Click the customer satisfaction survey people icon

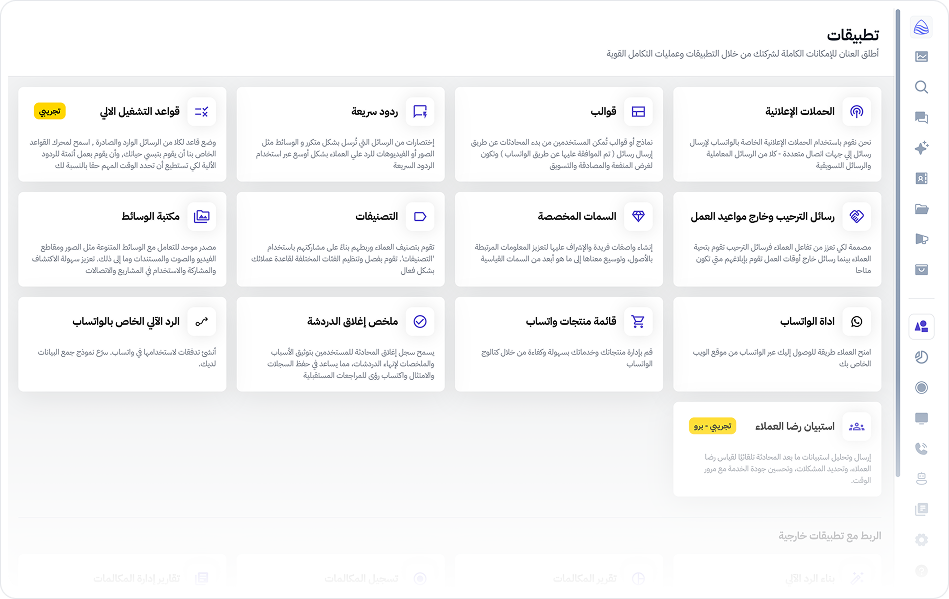click(x=857, y=426)
